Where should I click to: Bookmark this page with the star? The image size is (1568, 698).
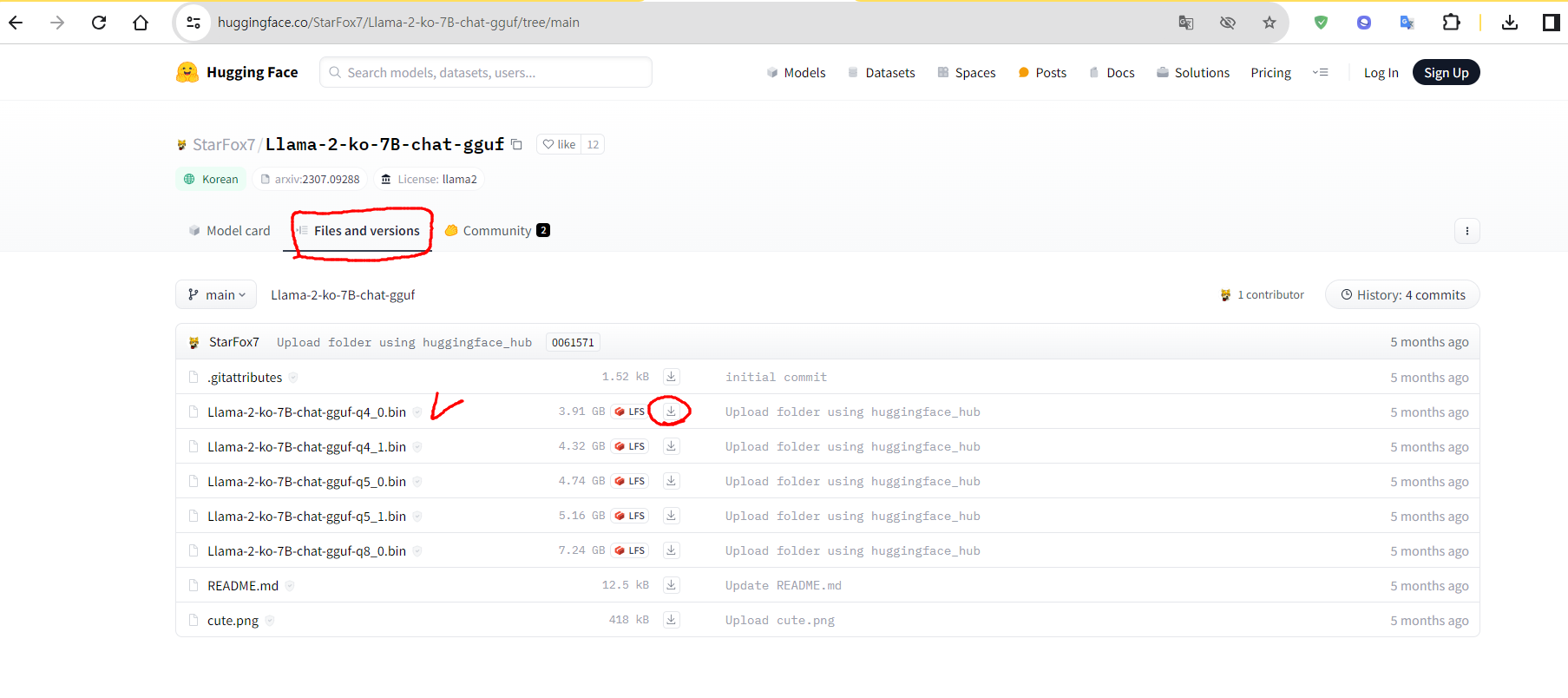coord(1269,23)
